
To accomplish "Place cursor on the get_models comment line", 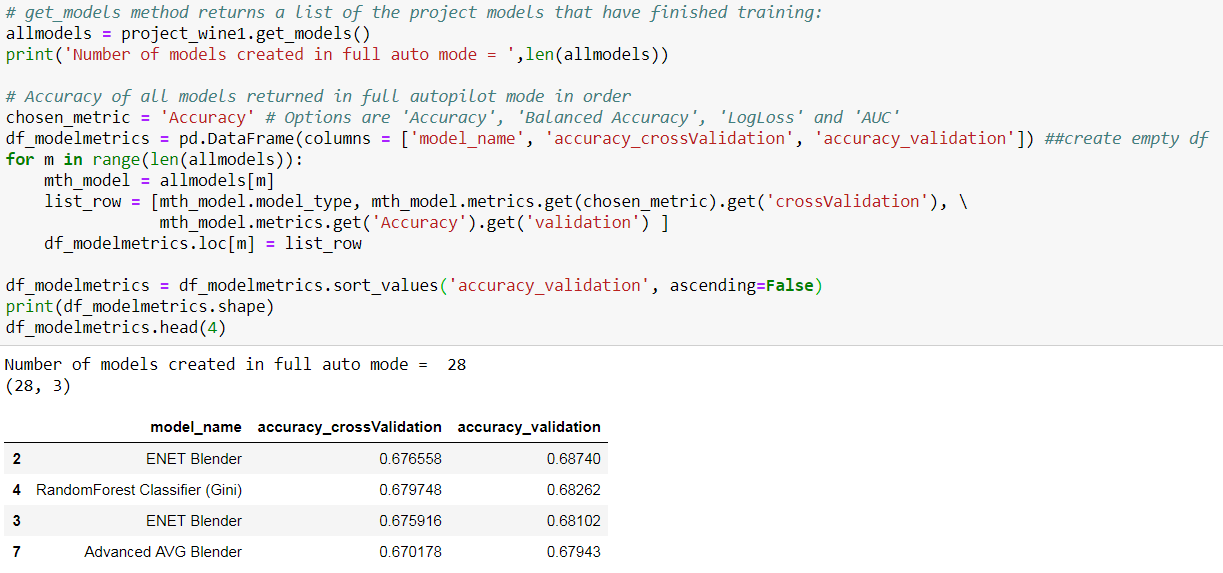I will pyautogui.click(x=415, y=13).
